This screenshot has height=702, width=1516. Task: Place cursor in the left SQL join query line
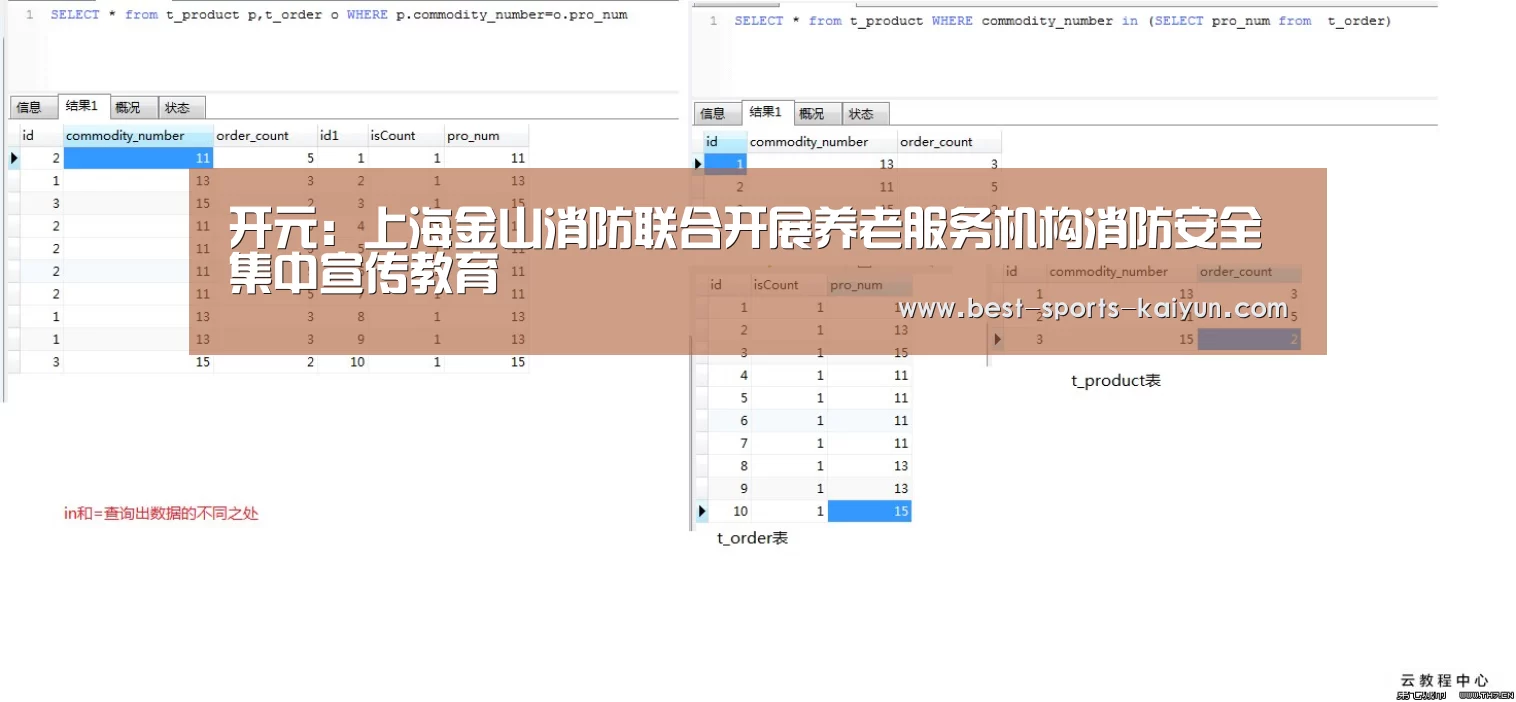[339, 15]
